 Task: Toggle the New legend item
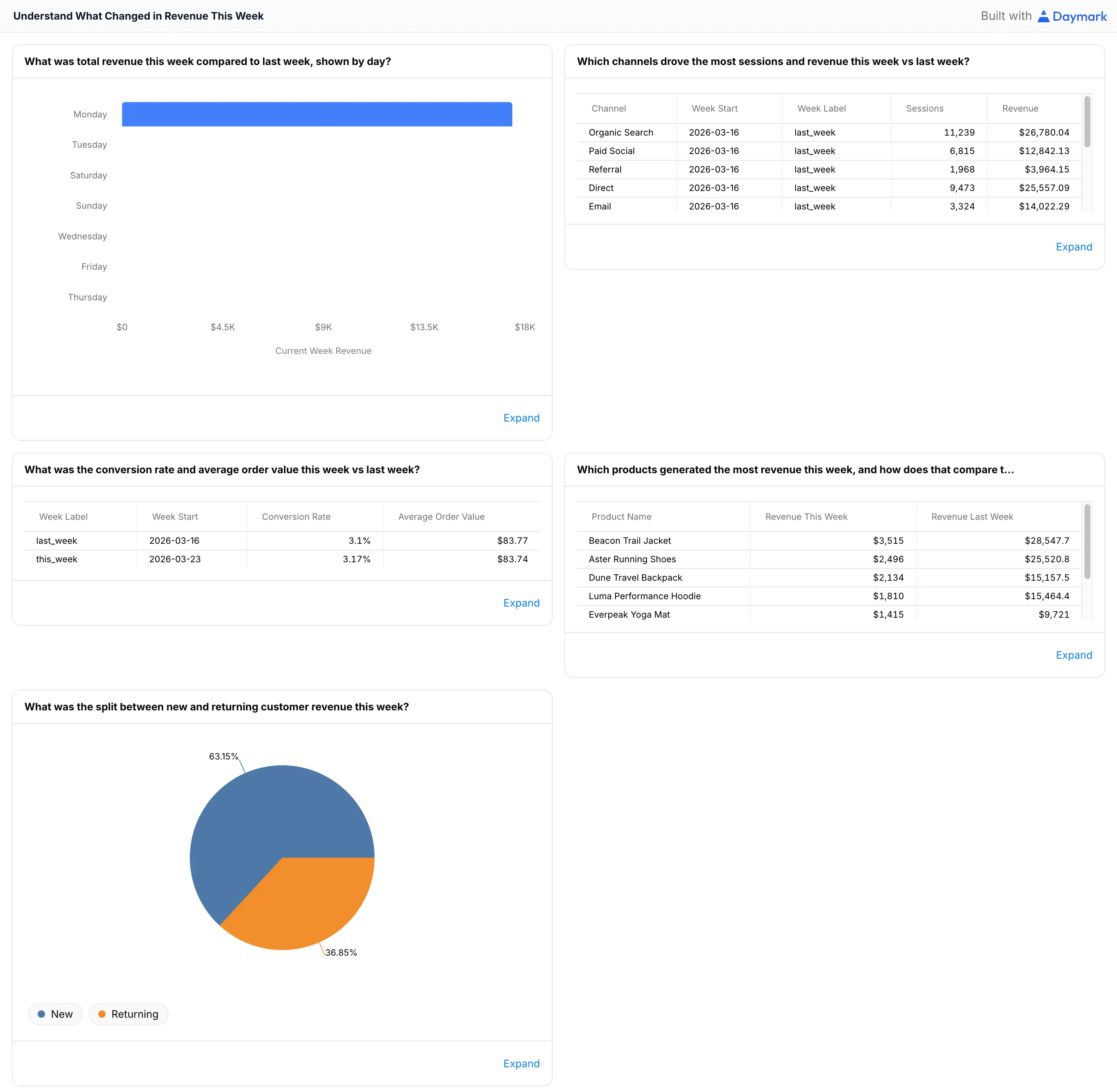(56, 1014)
